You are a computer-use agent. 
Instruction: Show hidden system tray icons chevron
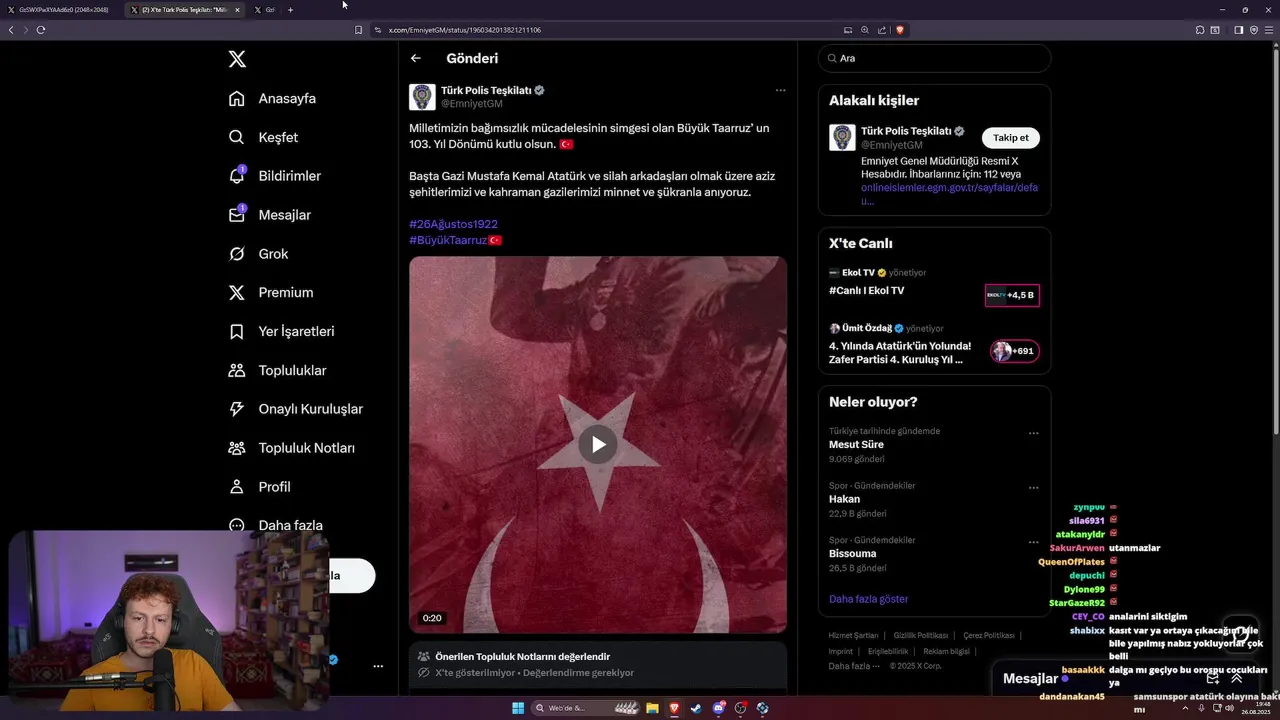[1184, 708]
